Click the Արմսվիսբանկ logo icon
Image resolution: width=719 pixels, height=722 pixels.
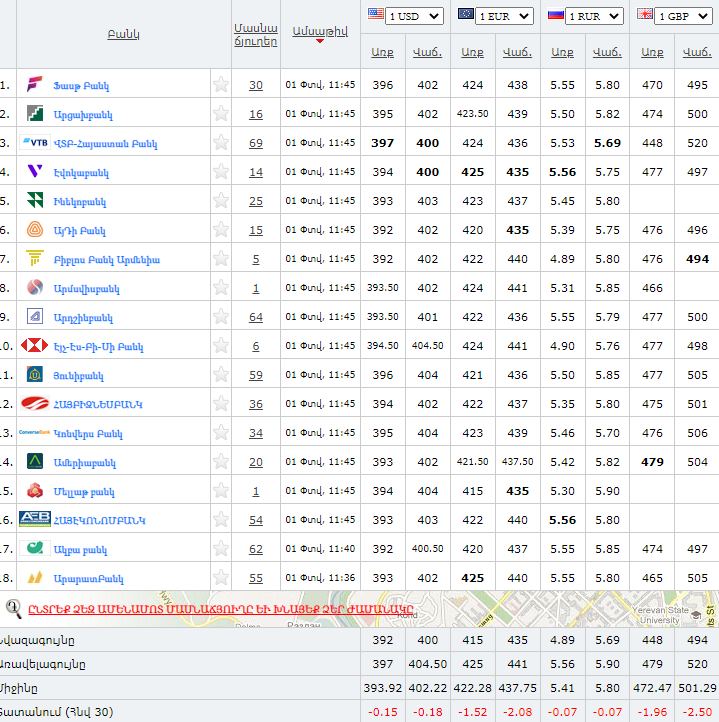(35, 287)
